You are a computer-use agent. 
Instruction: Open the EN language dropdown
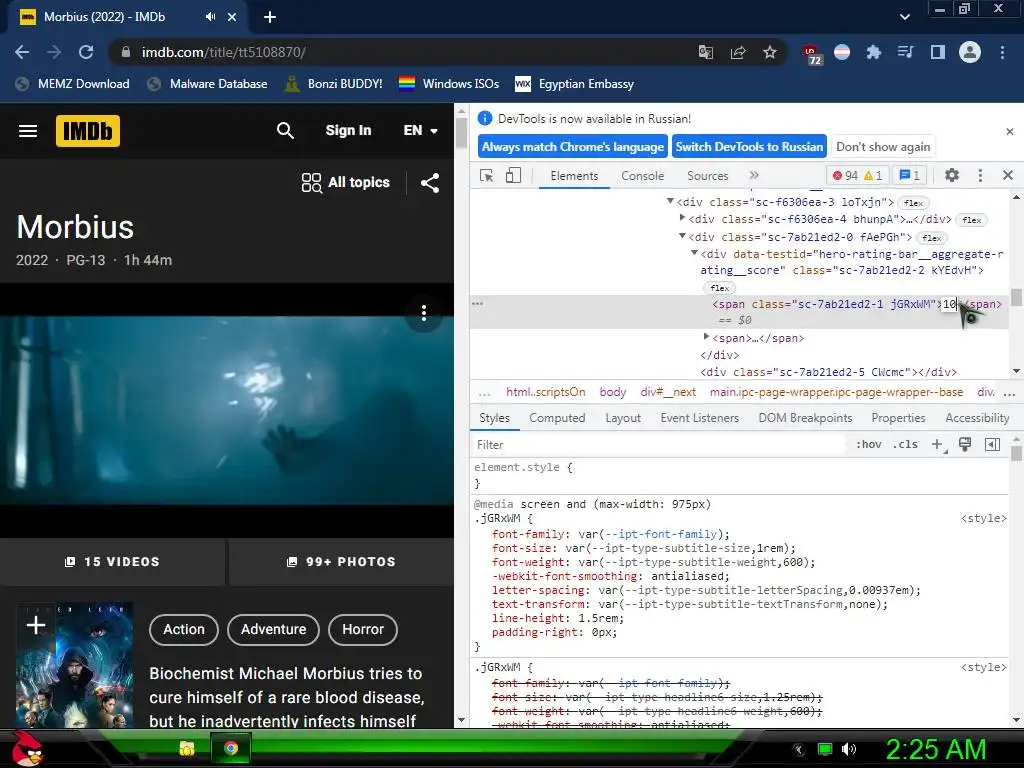[421, 131]
